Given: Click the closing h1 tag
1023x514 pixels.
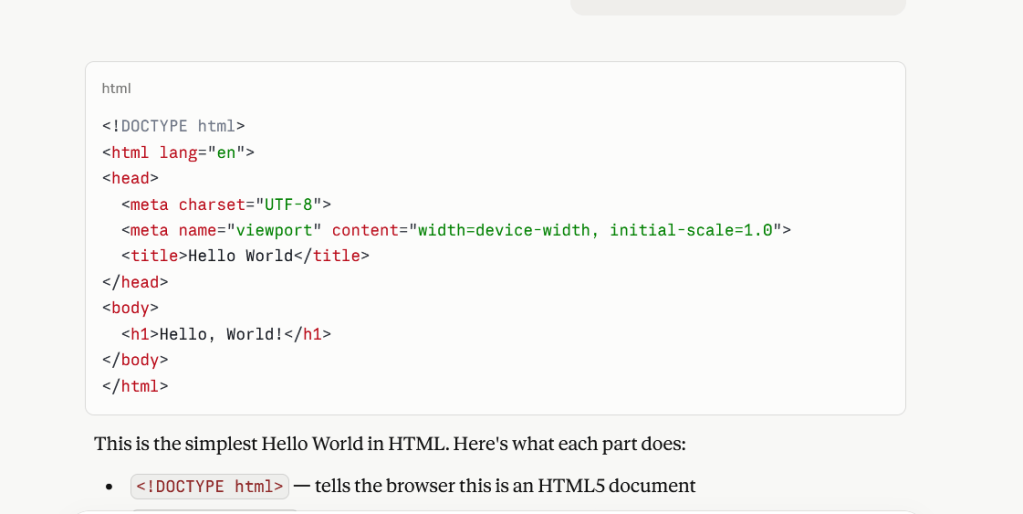Looking at the screenshot, I should click(x=308, y=334).
